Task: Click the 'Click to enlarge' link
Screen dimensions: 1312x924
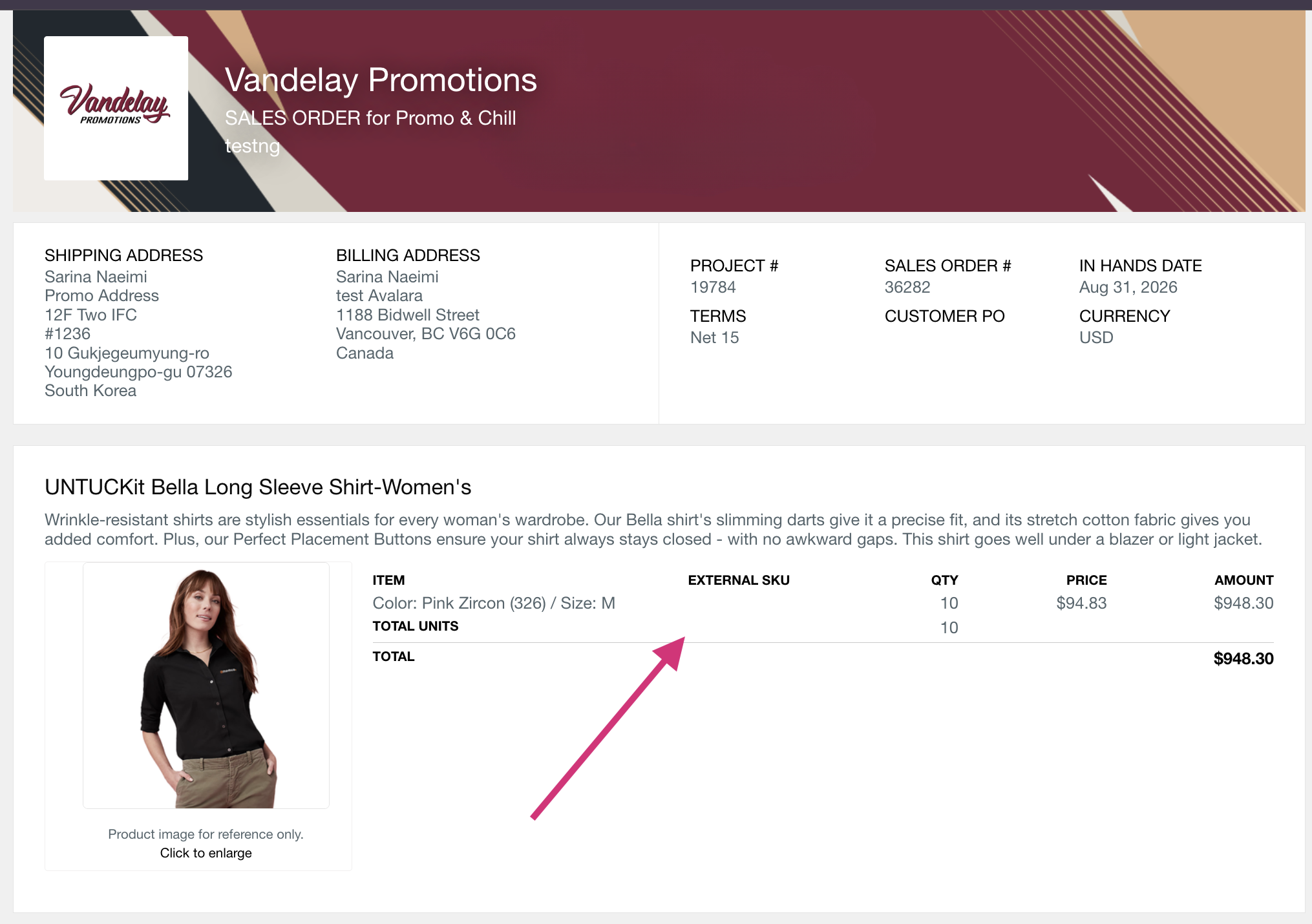Action: 206,853
